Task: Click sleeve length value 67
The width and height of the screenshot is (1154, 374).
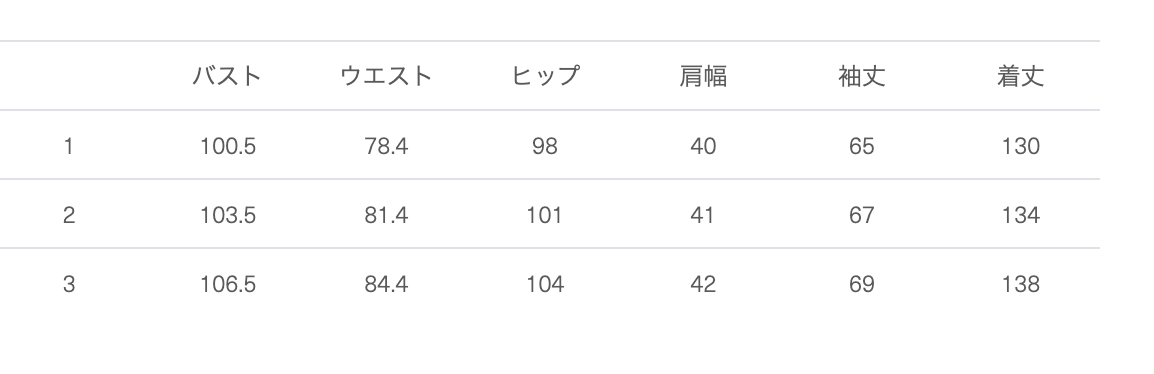Action: tap(862, 216)
